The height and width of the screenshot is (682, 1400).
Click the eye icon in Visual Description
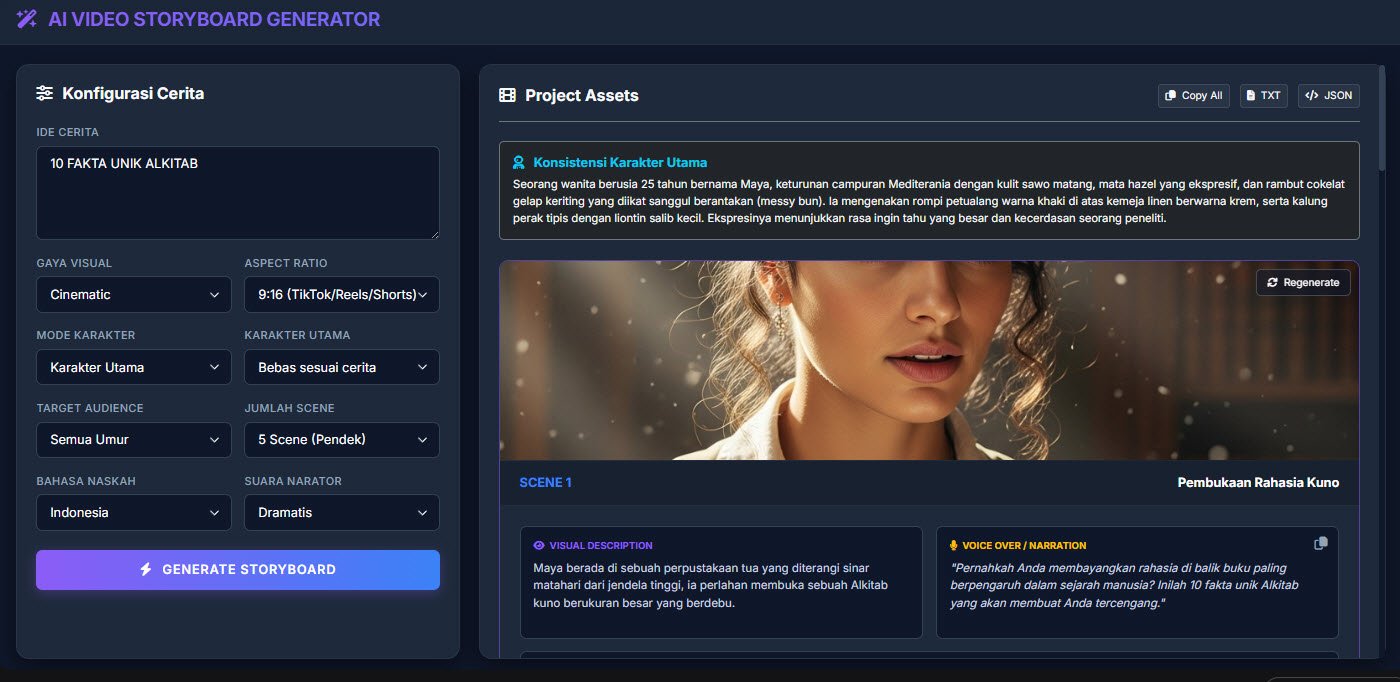[x=539, y=546]
